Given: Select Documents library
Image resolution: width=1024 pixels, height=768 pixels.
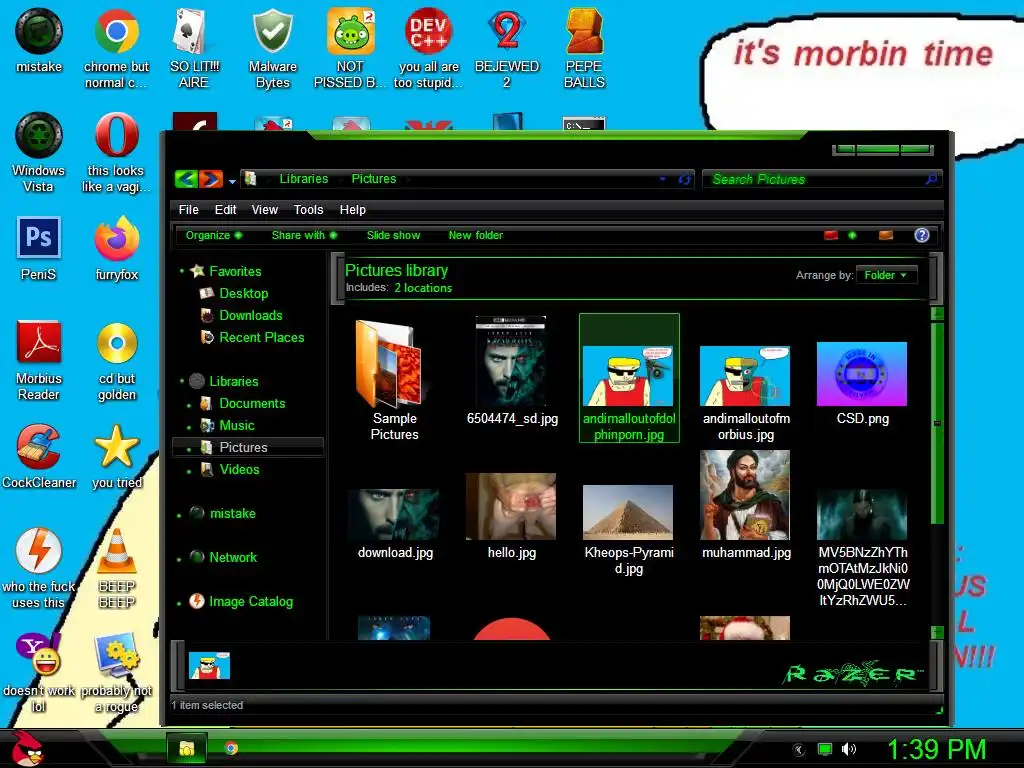Looking at the screenshot, I should point(252,404).
